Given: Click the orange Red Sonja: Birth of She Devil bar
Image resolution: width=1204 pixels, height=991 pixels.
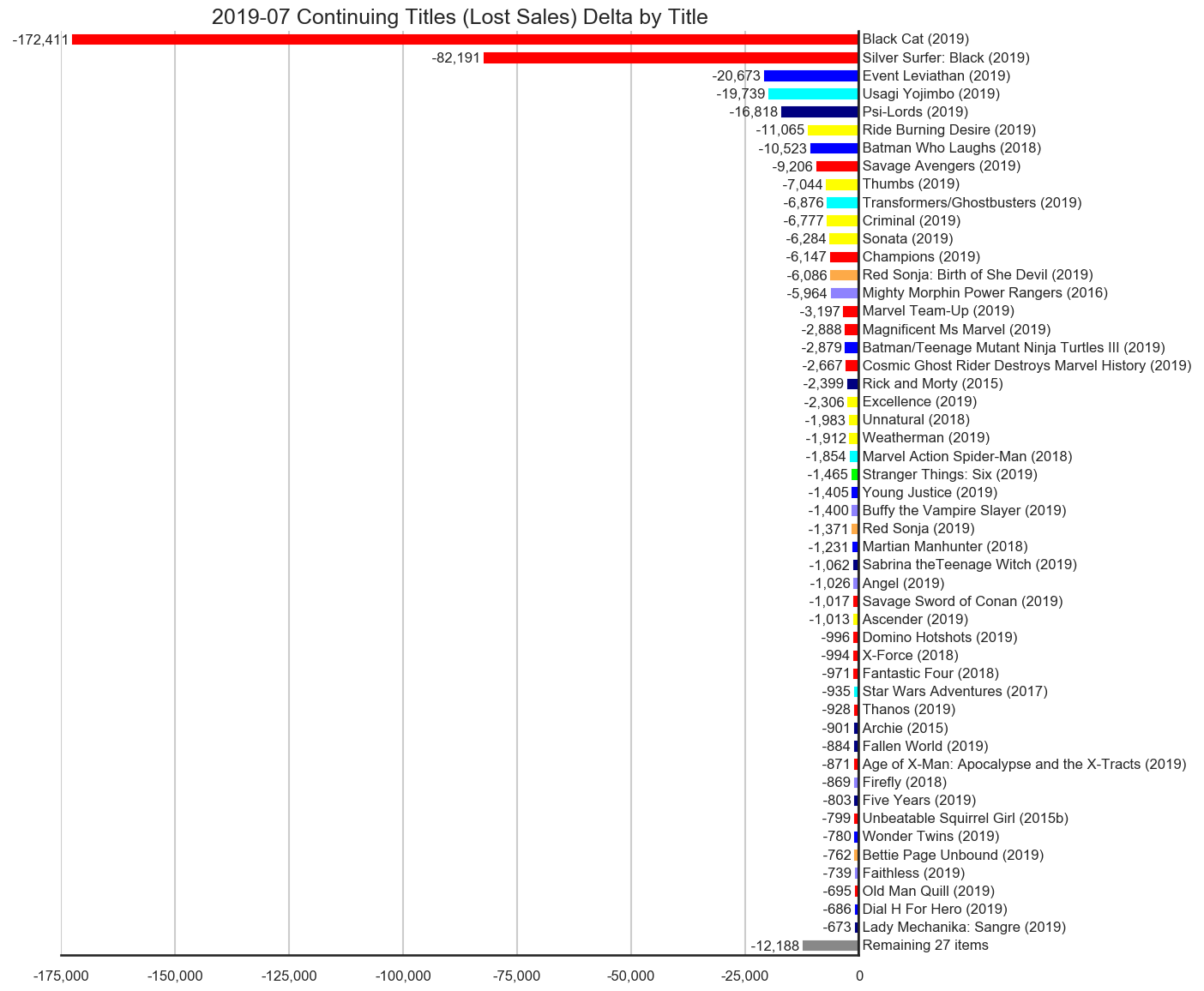Looking at the screenshot, I should 844,275.
